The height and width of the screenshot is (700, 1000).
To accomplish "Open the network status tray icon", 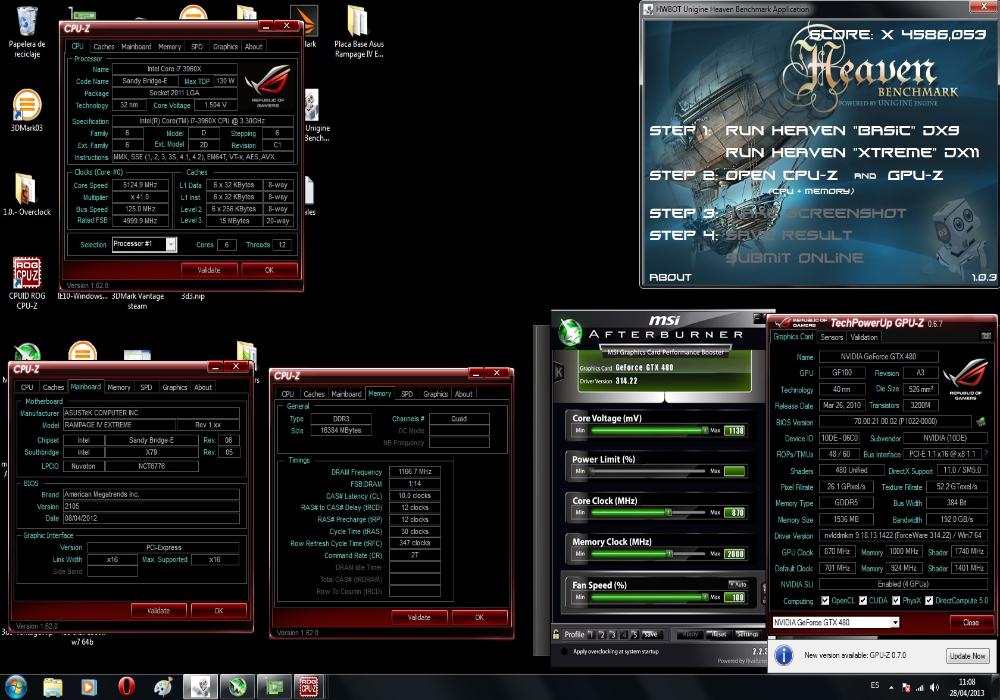I will click(920, 687).
